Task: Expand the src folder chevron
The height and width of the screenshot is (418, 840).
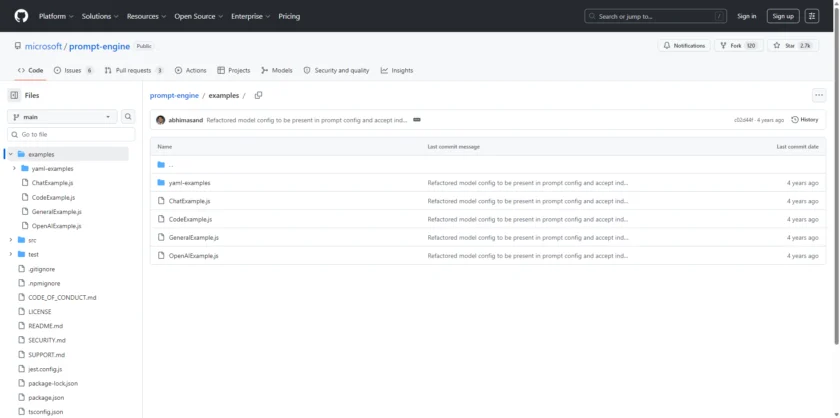Action: click(10, 240)
